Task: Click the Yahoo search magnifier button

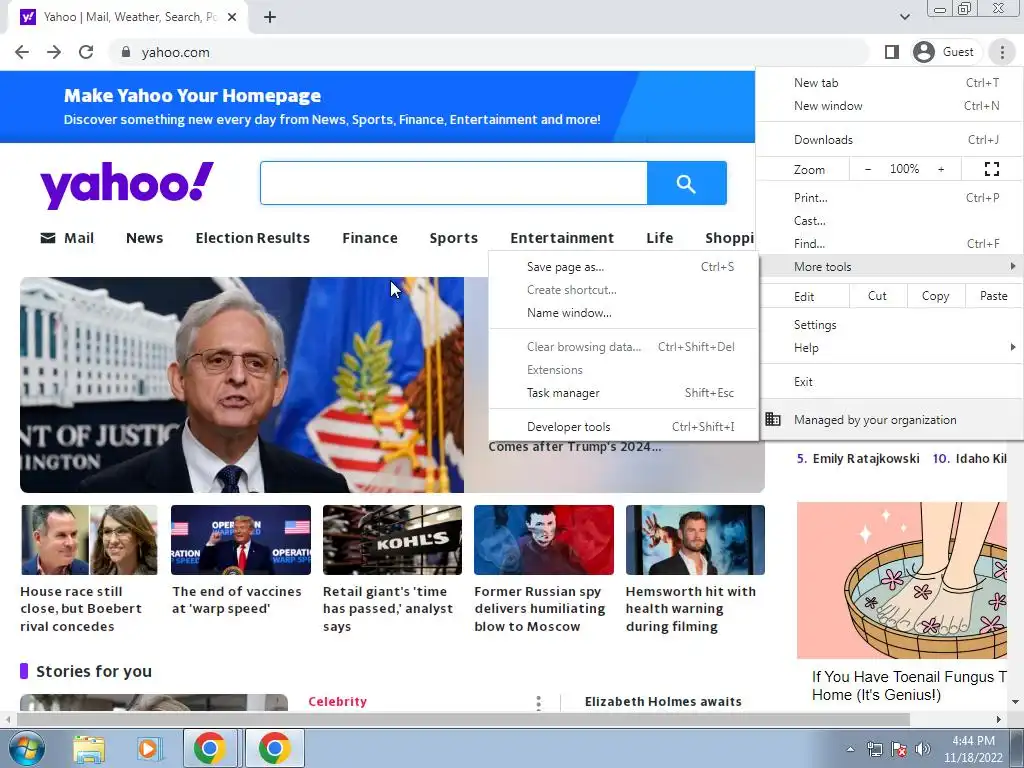Action: tap(686, 183)
